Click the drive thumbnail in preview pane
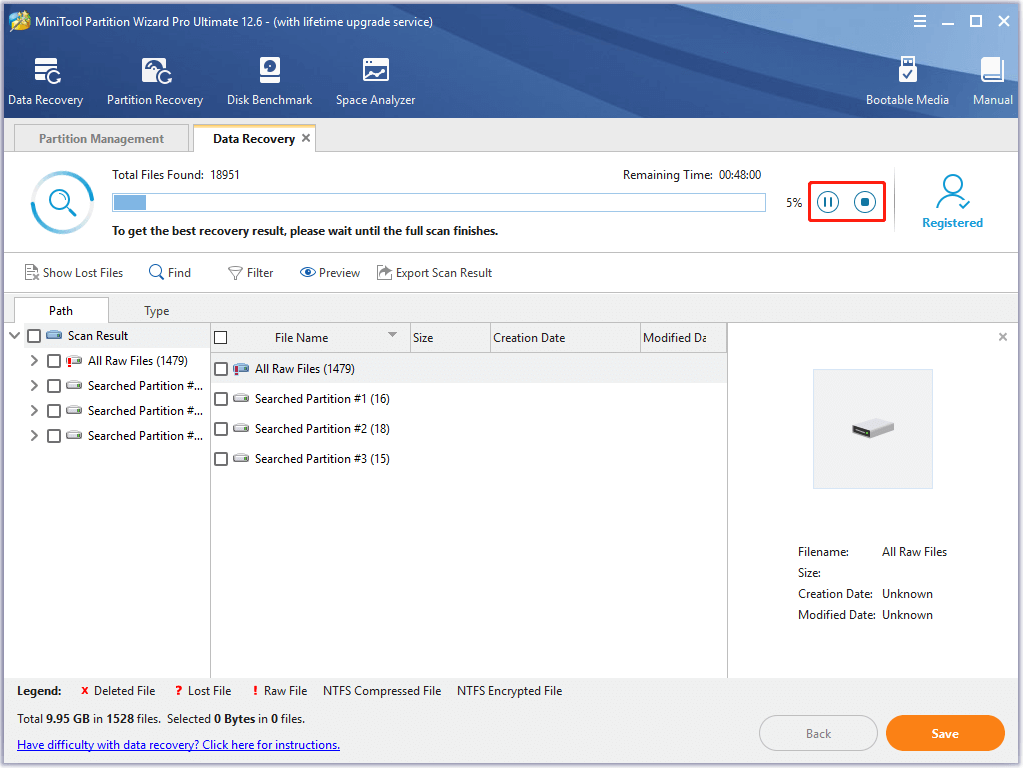1024x769 pixels. (872, 429)
